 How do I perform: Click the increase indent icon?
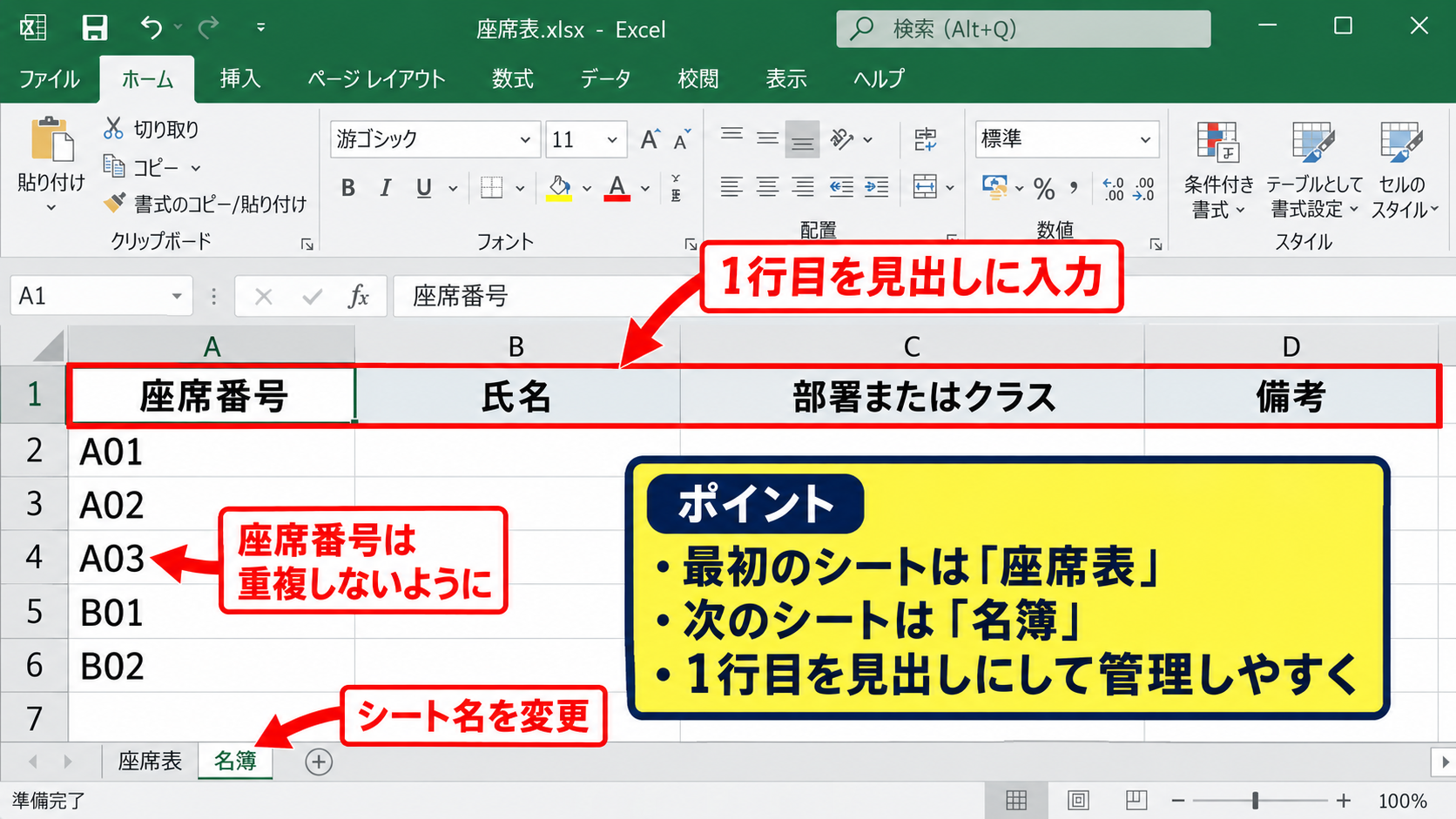[x=876, y=186]
